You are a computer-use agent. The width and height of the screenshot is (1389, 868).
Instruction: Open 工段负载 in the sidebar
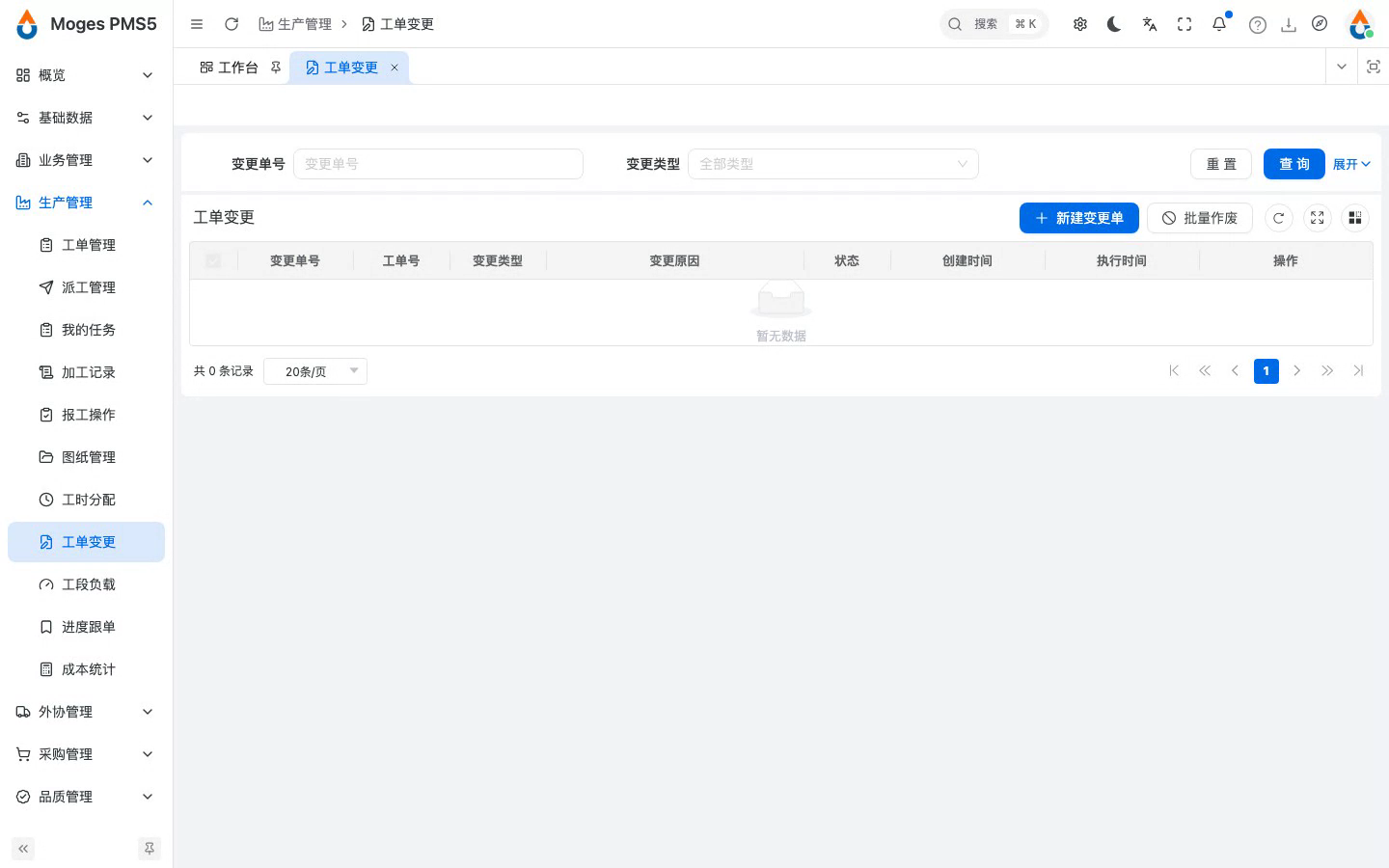86,584
